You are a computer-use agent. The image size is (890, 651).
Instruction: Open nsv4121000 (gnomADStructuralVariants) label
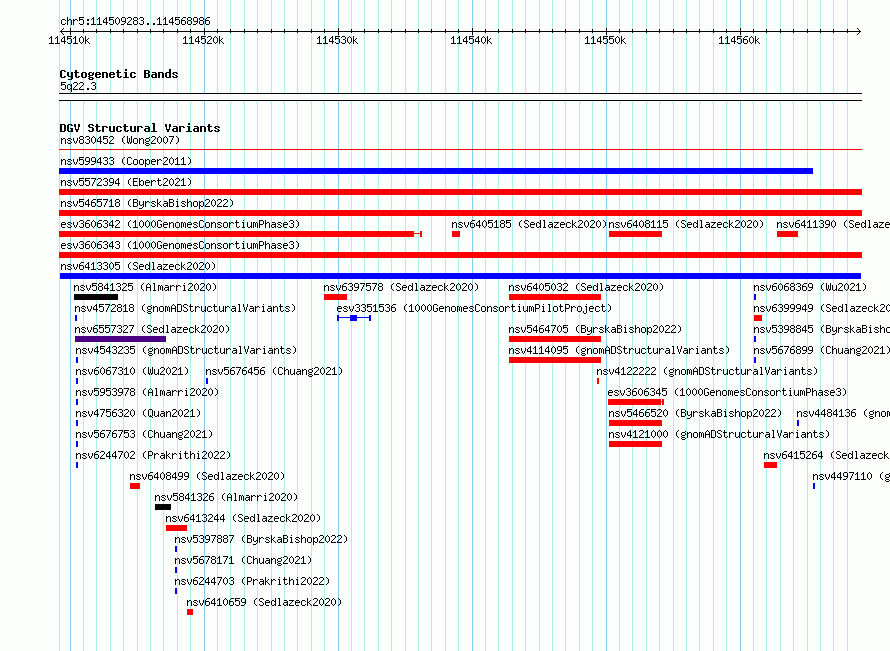coord(719,434)
